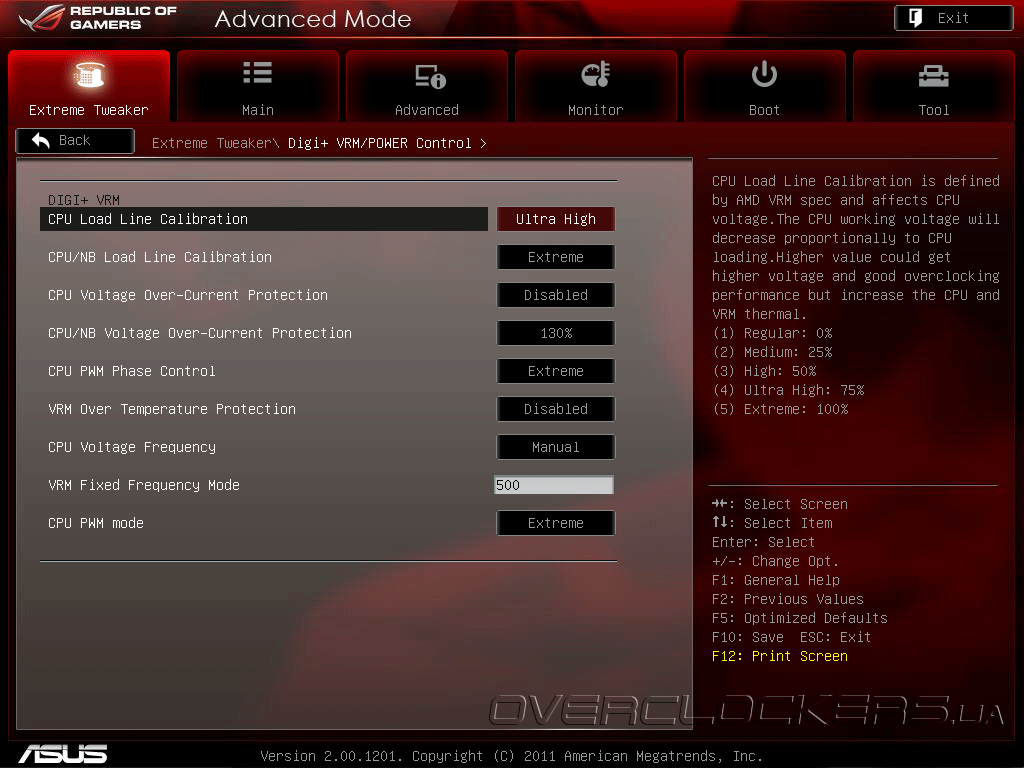Click the F5: Optimized Defaults hint

tap(800, 618)
